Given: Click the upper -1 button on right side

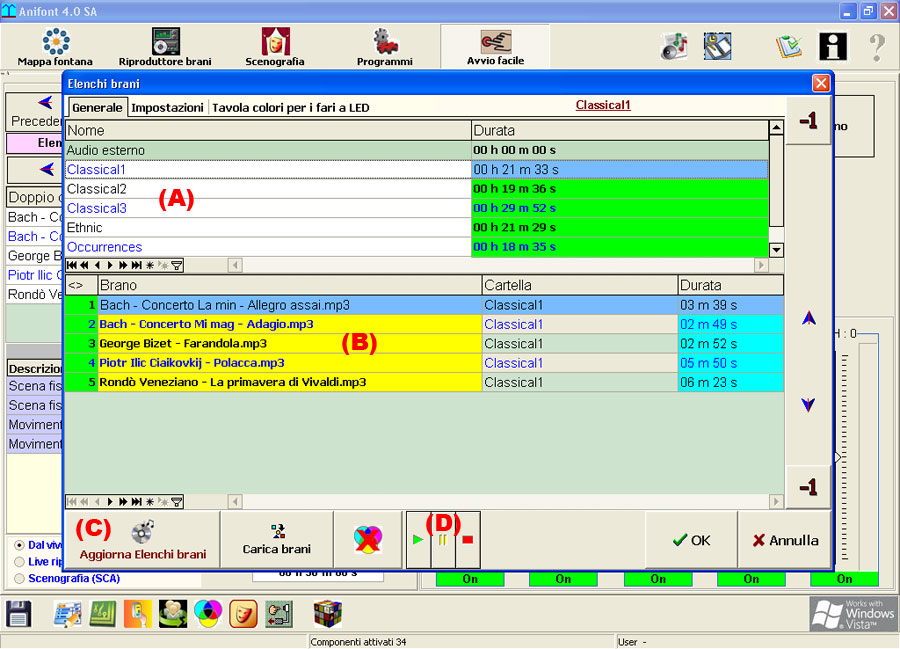Looking at the screenshot, I should pyautogui.click(x=808, y=121).
